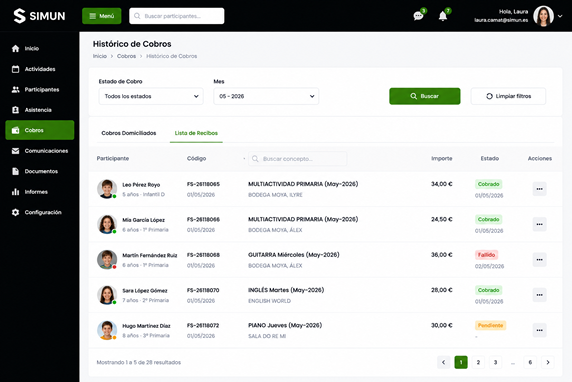Click Hugo Martínez Díaz's avatar
Viewport: 572px width, 382px height.
tap(107, 330)
